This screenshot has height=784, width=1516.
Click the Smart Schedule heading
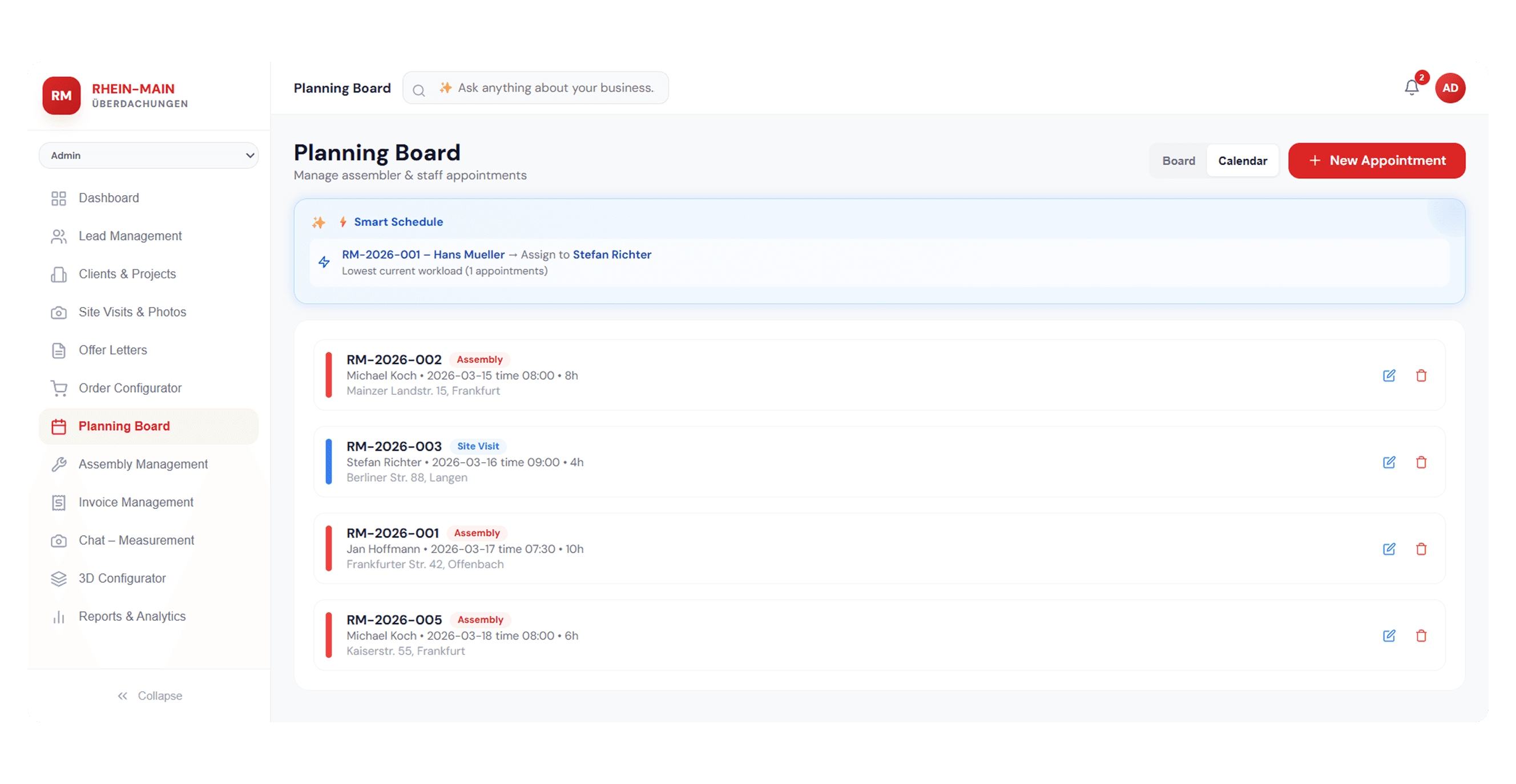(x=398, y=222)
